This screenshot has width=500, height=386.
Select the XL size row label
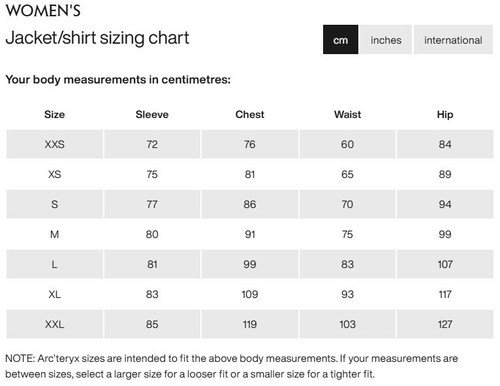click(54, 294)
